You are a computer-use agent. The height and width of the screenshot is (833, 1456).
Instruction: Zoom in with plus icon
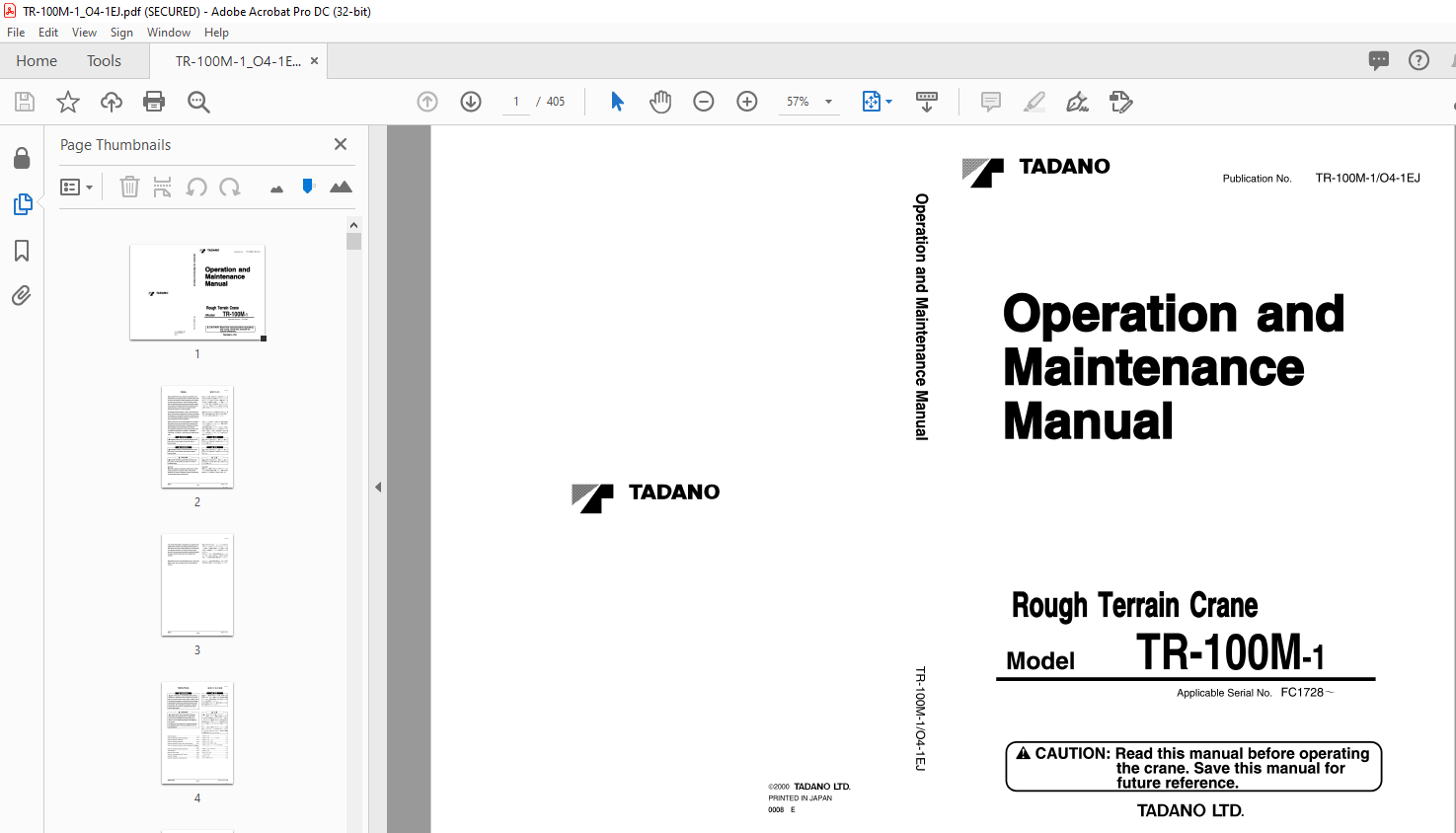(747, 102)
